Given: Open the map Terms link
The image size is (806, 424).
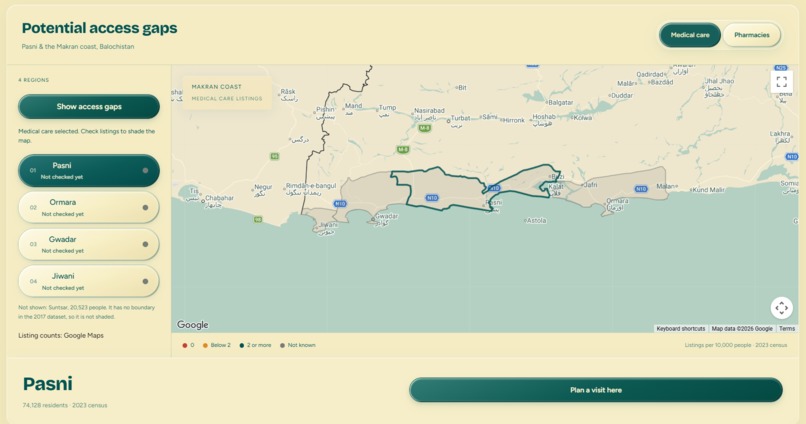Looking at the screenshot, I should pyautogui.click(x=786, y=328).
